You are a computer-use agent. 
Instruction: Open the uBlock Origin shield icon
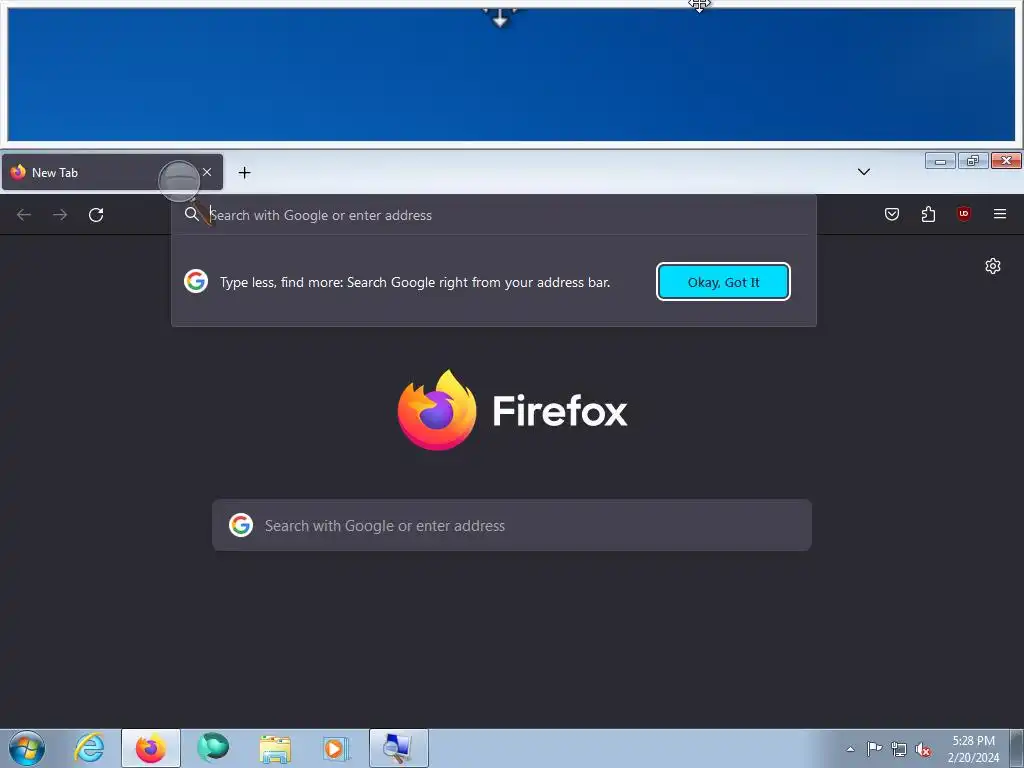[964, 214]
